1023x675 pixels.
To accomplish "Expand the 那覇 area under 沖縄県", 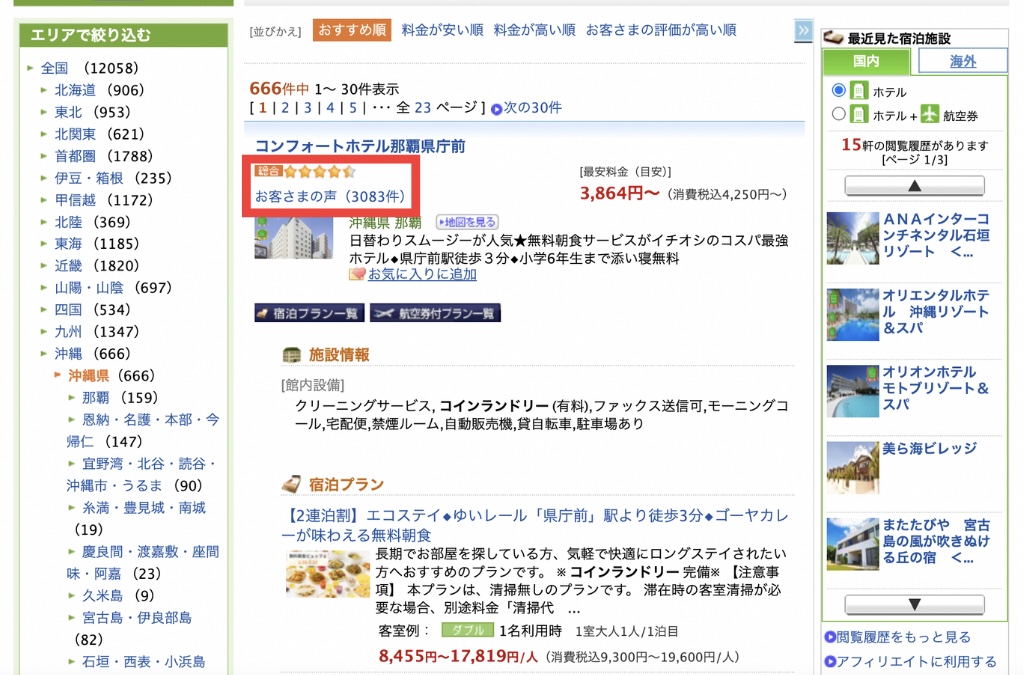I will (72, 398).
